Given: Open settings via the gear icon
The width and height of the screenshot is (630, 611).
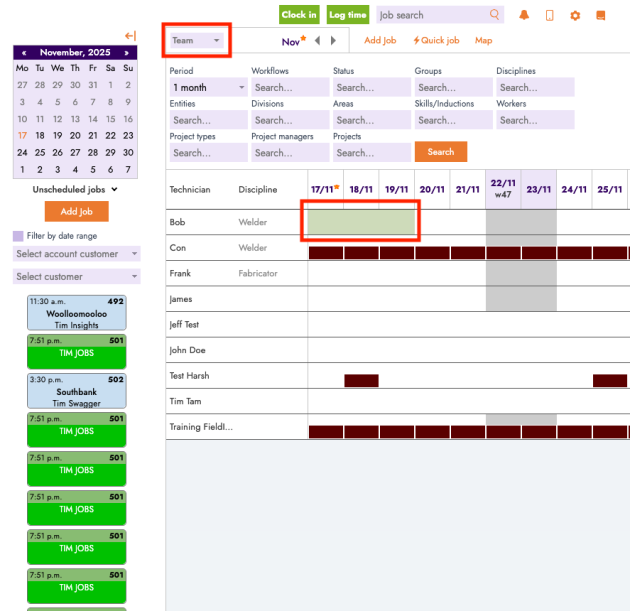Looking at the screenshot, I should 575,15.
